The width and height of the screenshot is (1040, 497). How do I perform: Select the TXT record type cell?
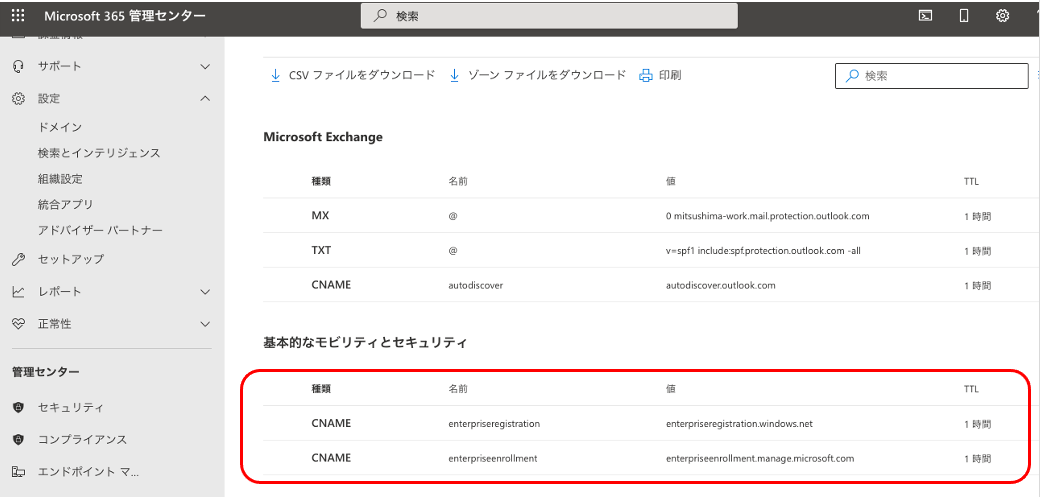pyautogui.click(x=322, y=251)
